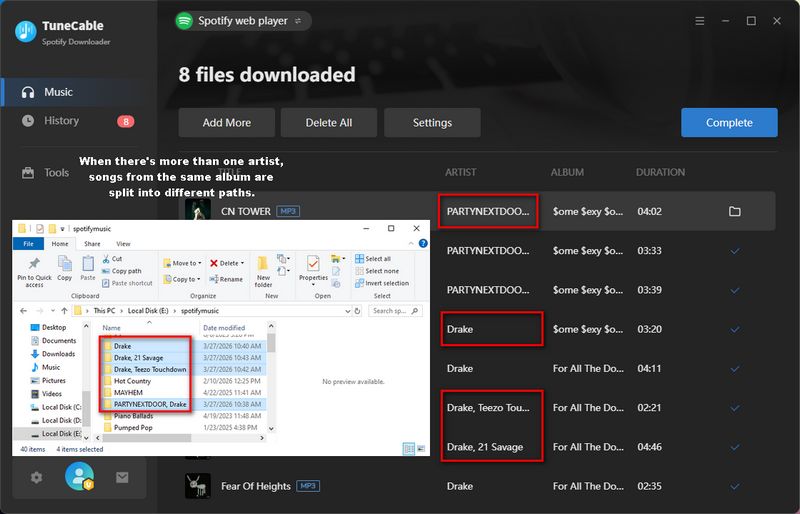Switch to the View tab in Explorer

124,243
